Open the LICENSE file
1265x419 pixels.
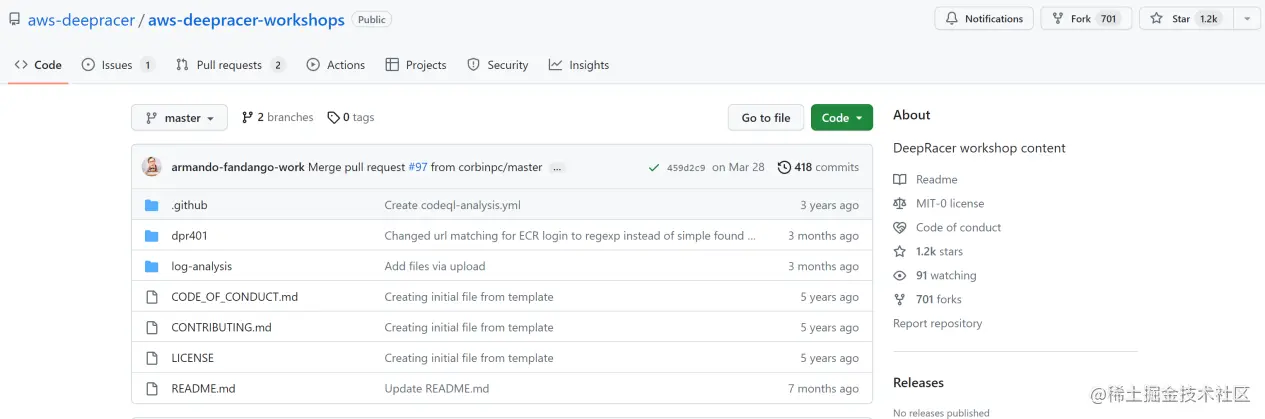point(192,358)
